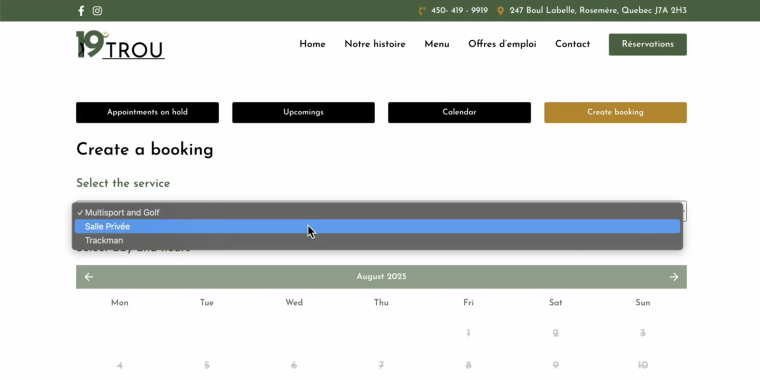Select August 3 on the calendar
Image resolution: width=760 pixels, height=380 pixels.
(643, 333)
